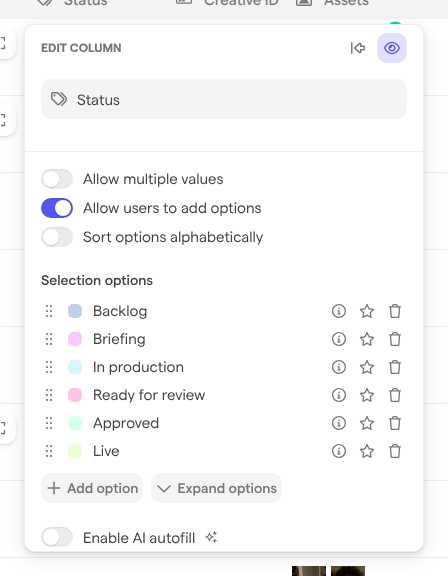Image resolution: width=448 pixels, height=576 pixels.
Task: Open the Live option color swatch
Action: pos(75,451)
